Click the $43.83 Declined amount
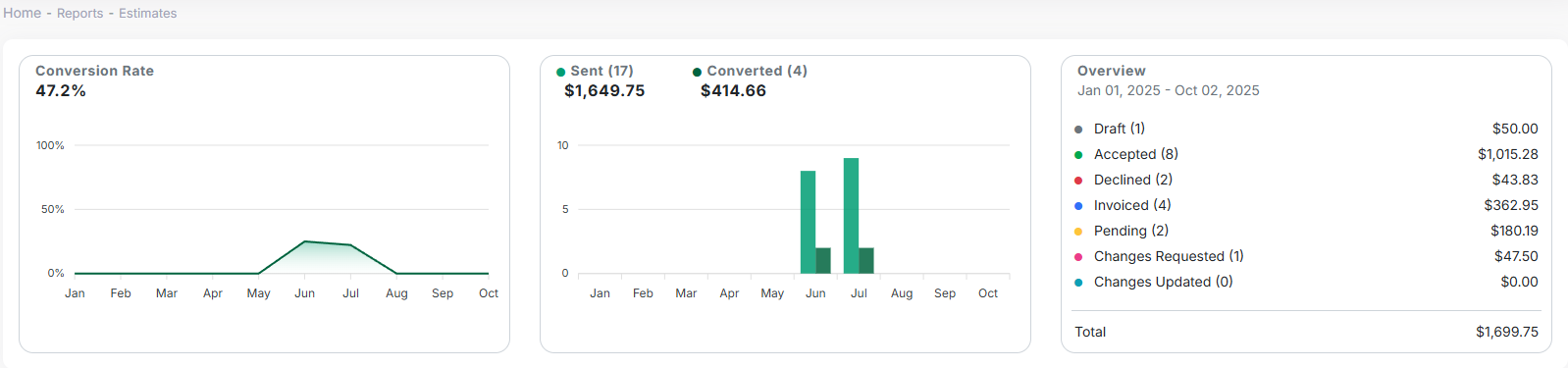The height and width of the screenshot is (368, 1568). point(1515,180)
